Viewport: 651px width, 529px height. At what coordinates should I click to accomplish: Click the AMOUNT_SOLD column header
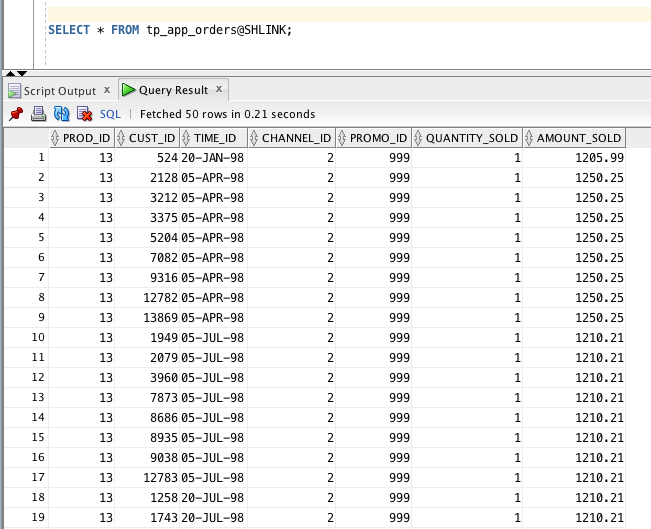tap(579, 138)
